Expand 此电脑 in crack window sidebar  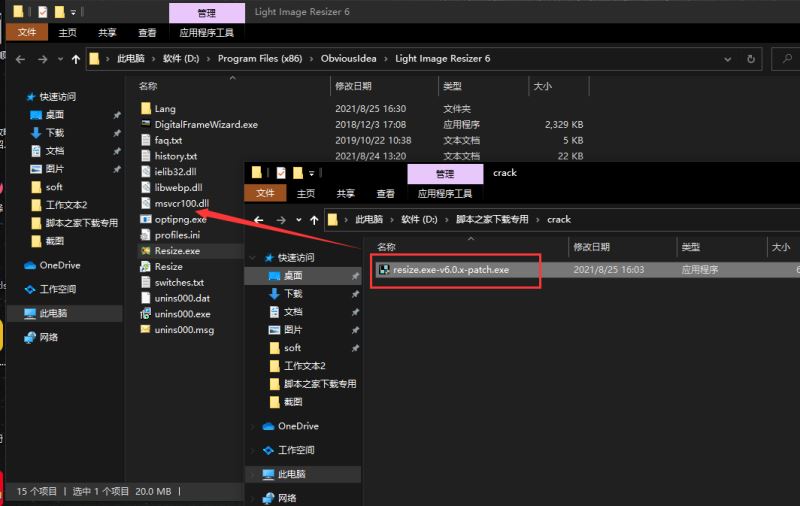[x=253, y=474]
